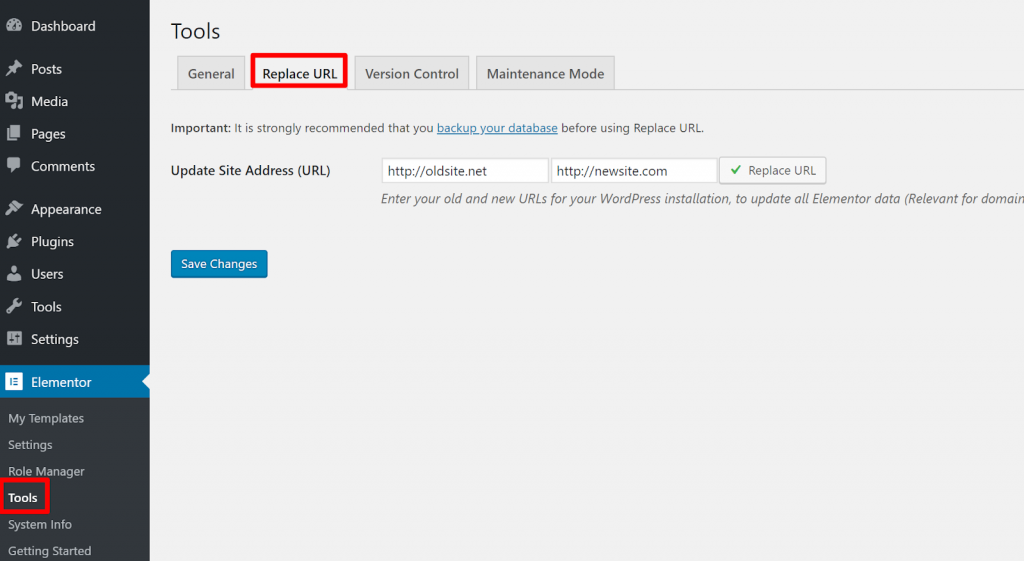Click the Appearance paintbrush icon
This screenshot has width=1024, height=561.
point(14,209)
